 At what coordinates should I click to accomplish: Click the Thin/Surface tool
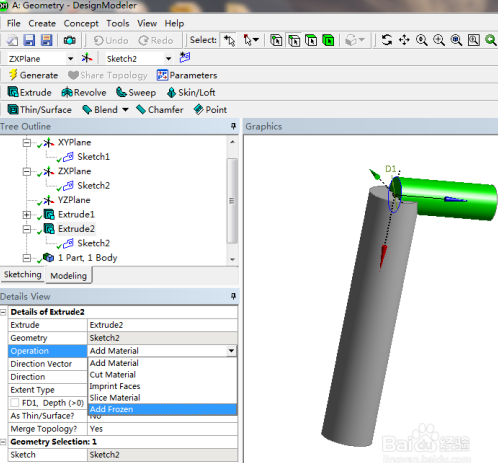pyautogui.click(x=39, y=110)
